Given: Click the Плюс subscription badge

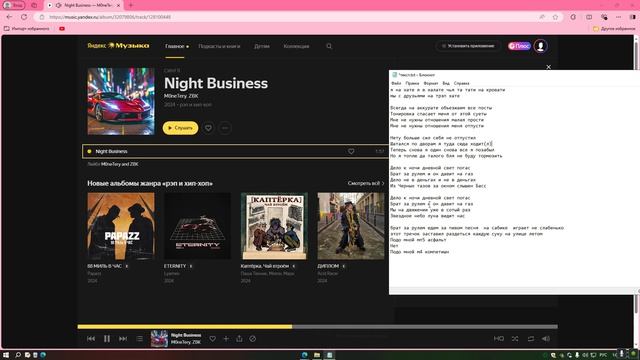Looking at the screenshot, I should tap(519, 46).
